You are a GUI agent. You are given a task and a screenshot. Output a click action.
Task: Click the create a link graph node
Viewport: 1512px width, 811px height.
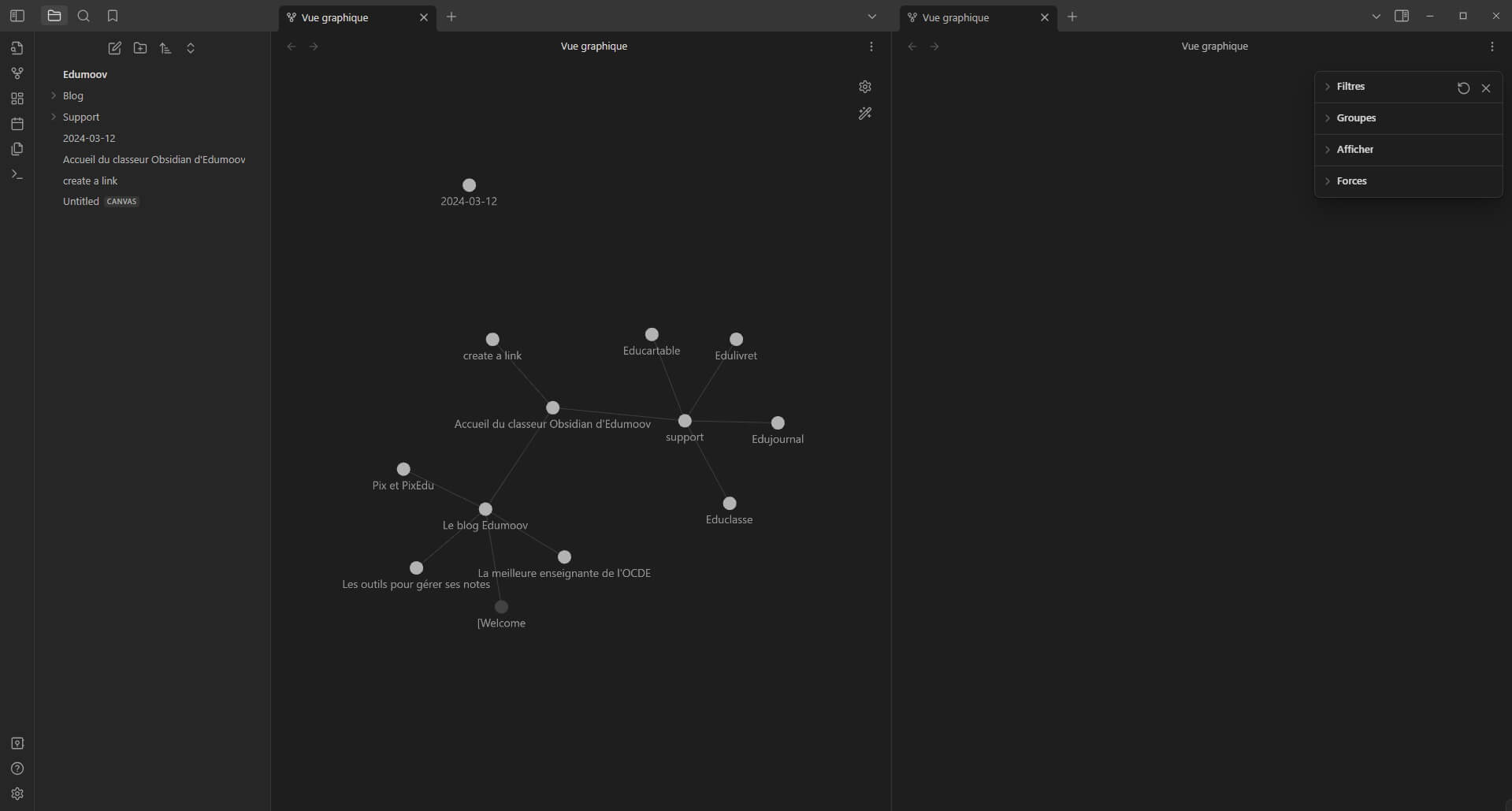pyautogui.click(x=492, y=339)
